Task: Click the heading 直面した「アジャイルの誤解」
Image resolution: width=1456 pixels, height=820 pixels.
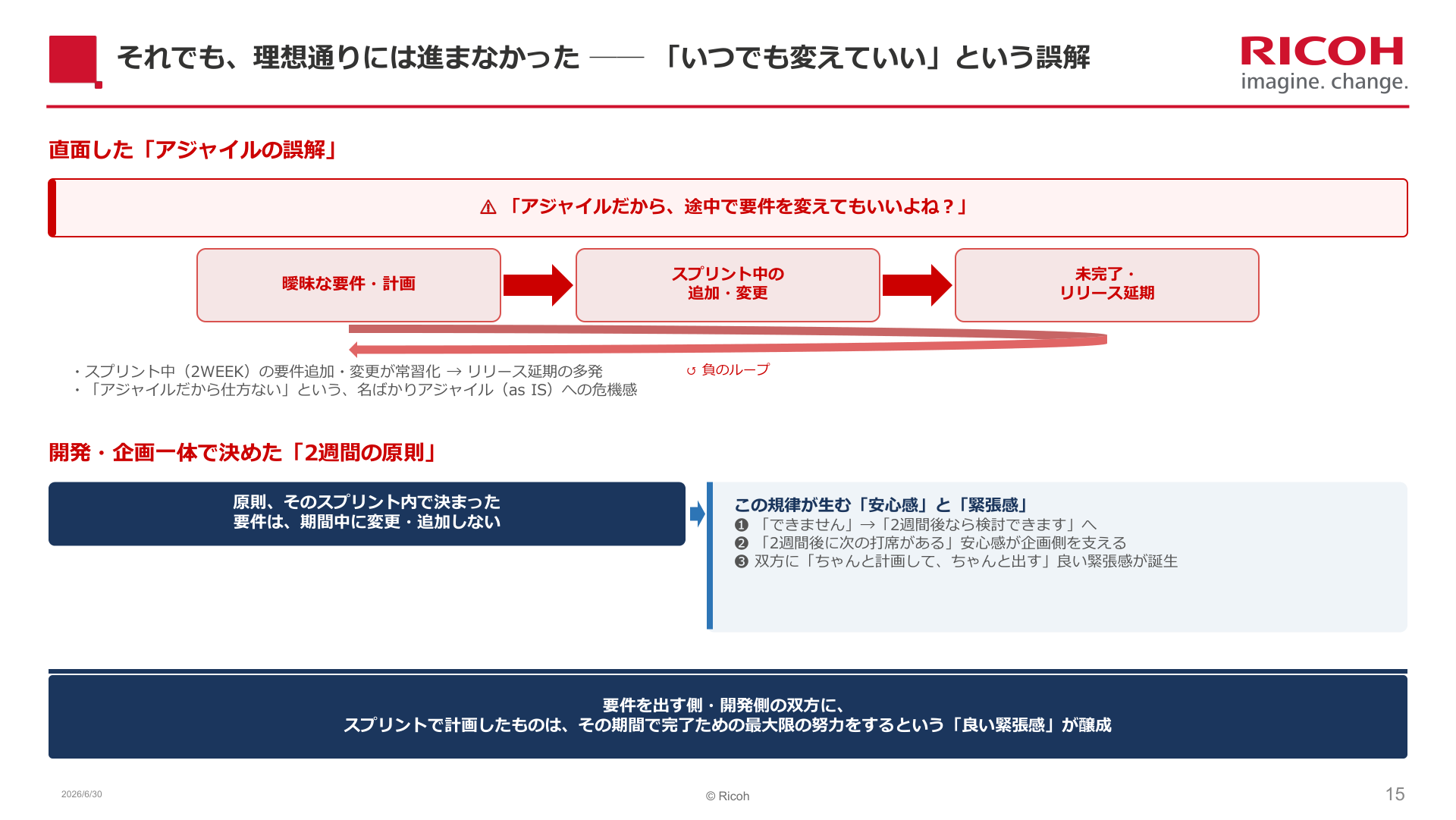Action: coord(193,149)
